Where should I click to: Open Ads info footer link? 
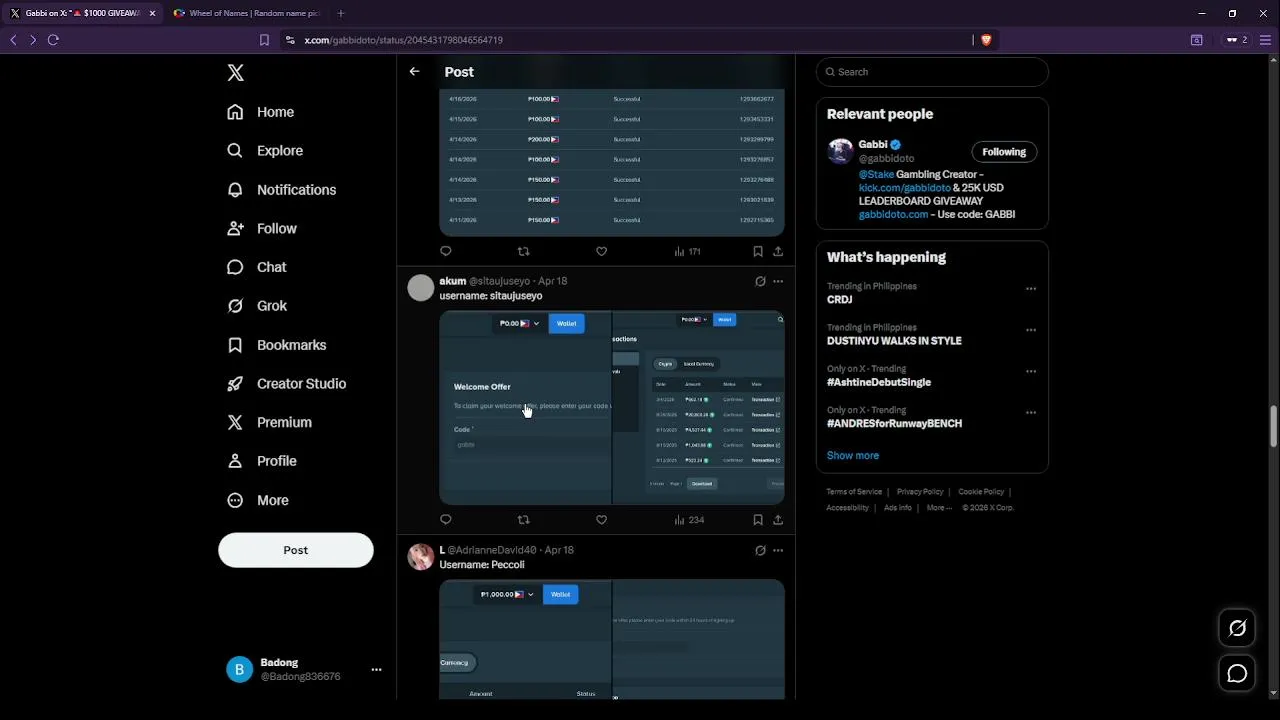pos(898,508)
